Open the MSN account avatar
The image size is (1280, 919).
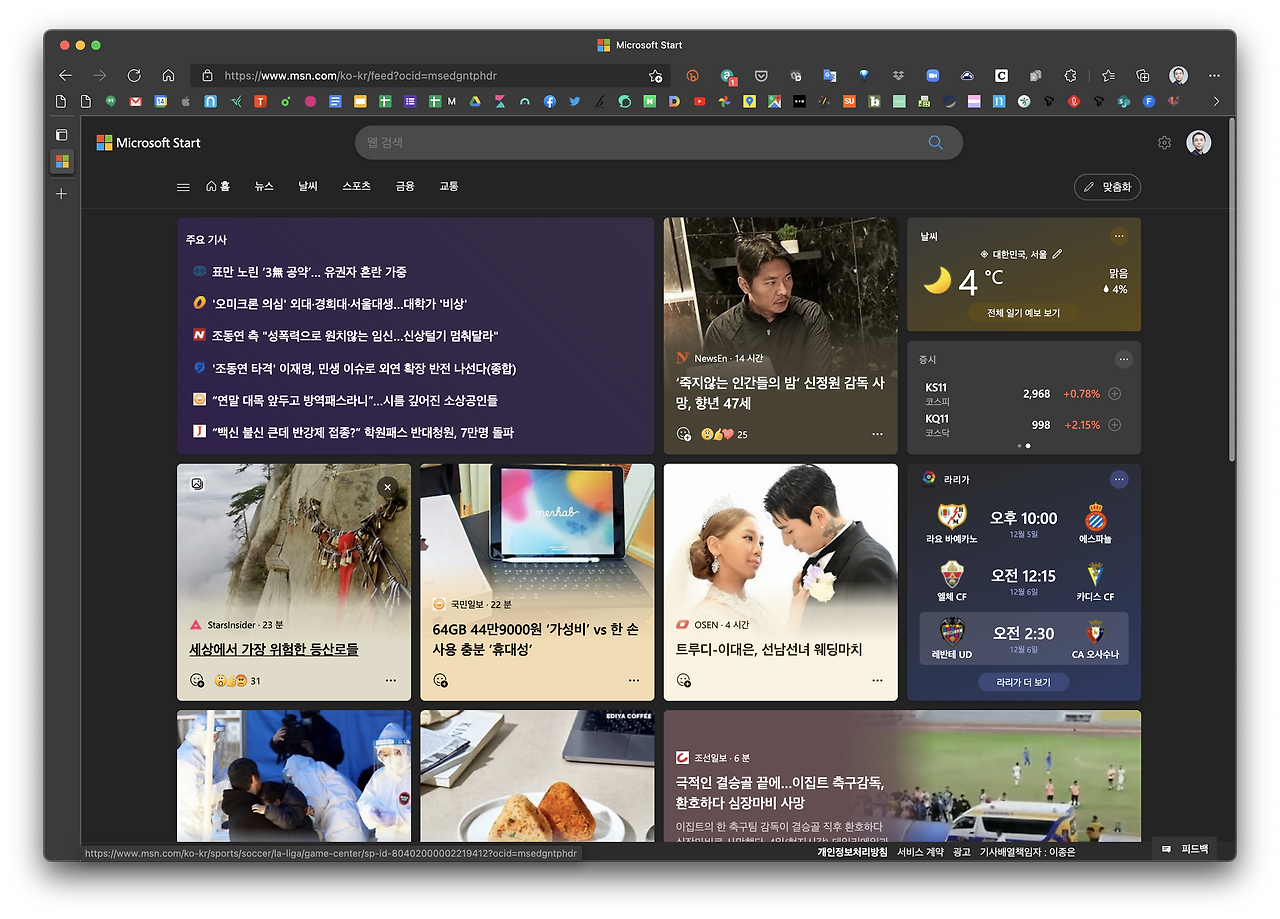[x=1198, y=142]
